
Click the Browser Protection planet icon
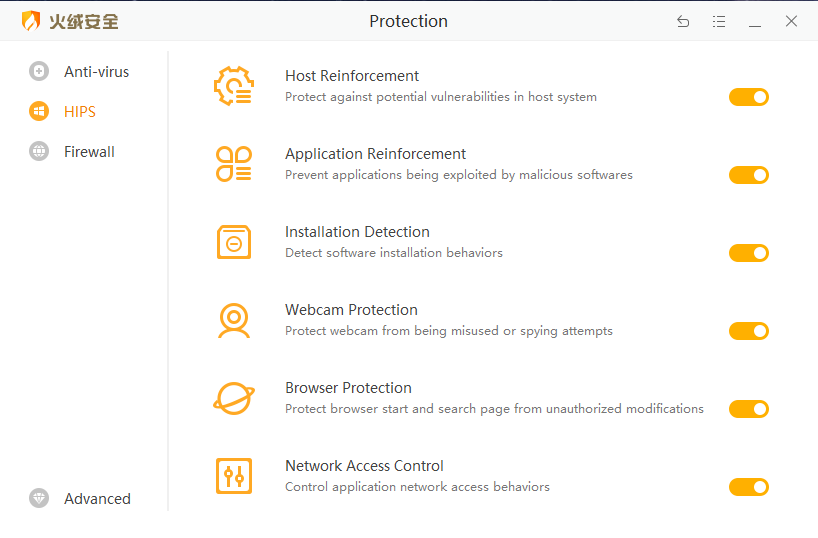coord(234,398)
